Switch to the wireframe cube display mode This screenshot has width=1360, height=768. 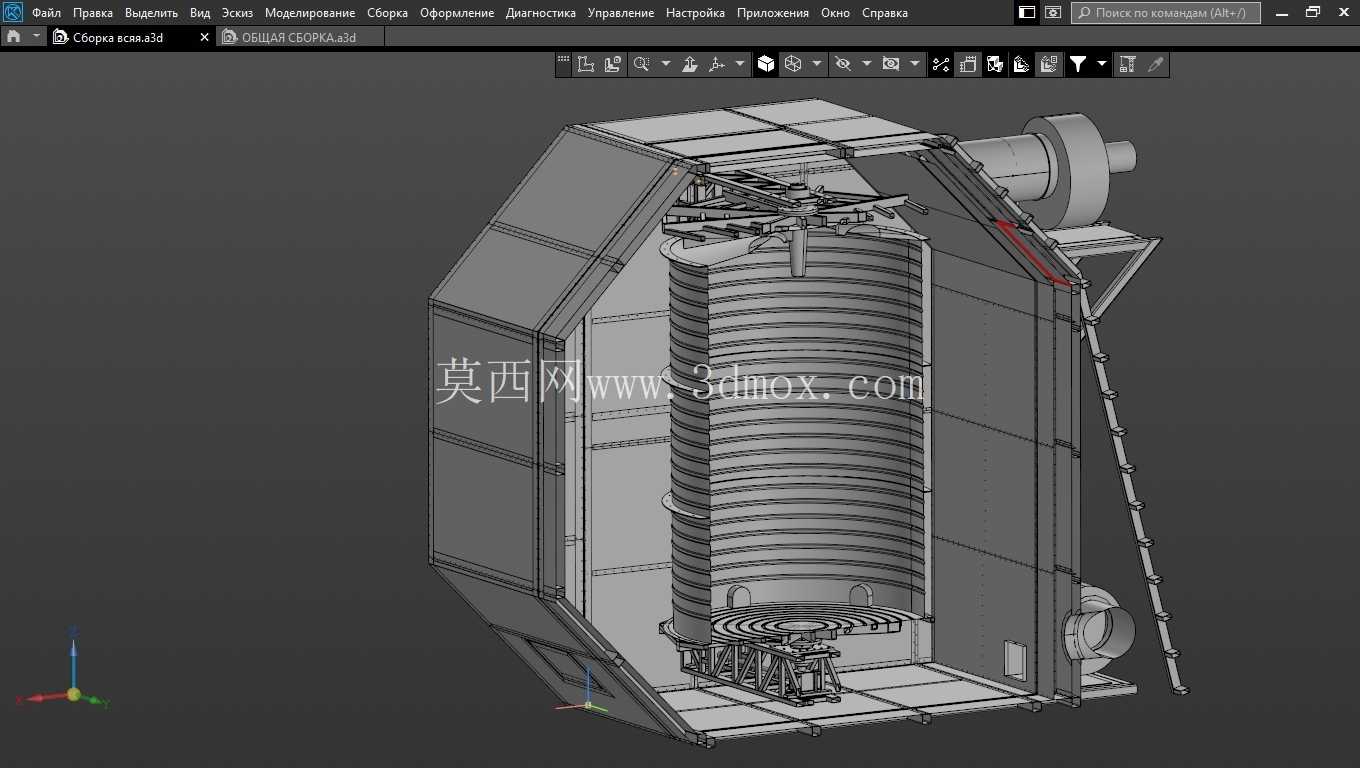pyautogui.click(x=793, y=64)
